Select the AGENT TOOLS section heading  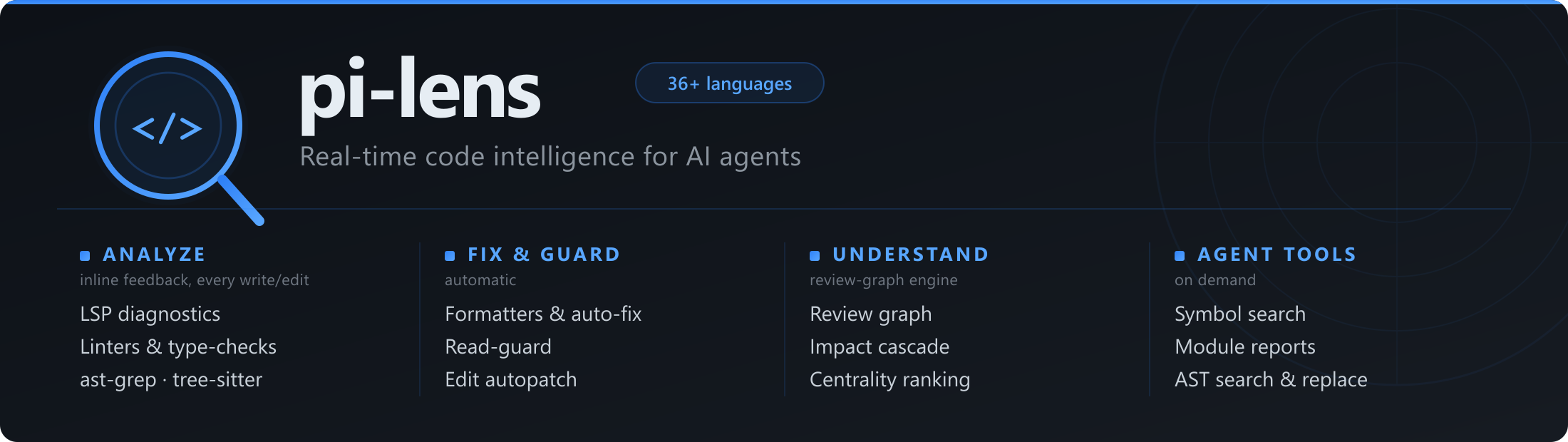click(x=1276, y=255)
